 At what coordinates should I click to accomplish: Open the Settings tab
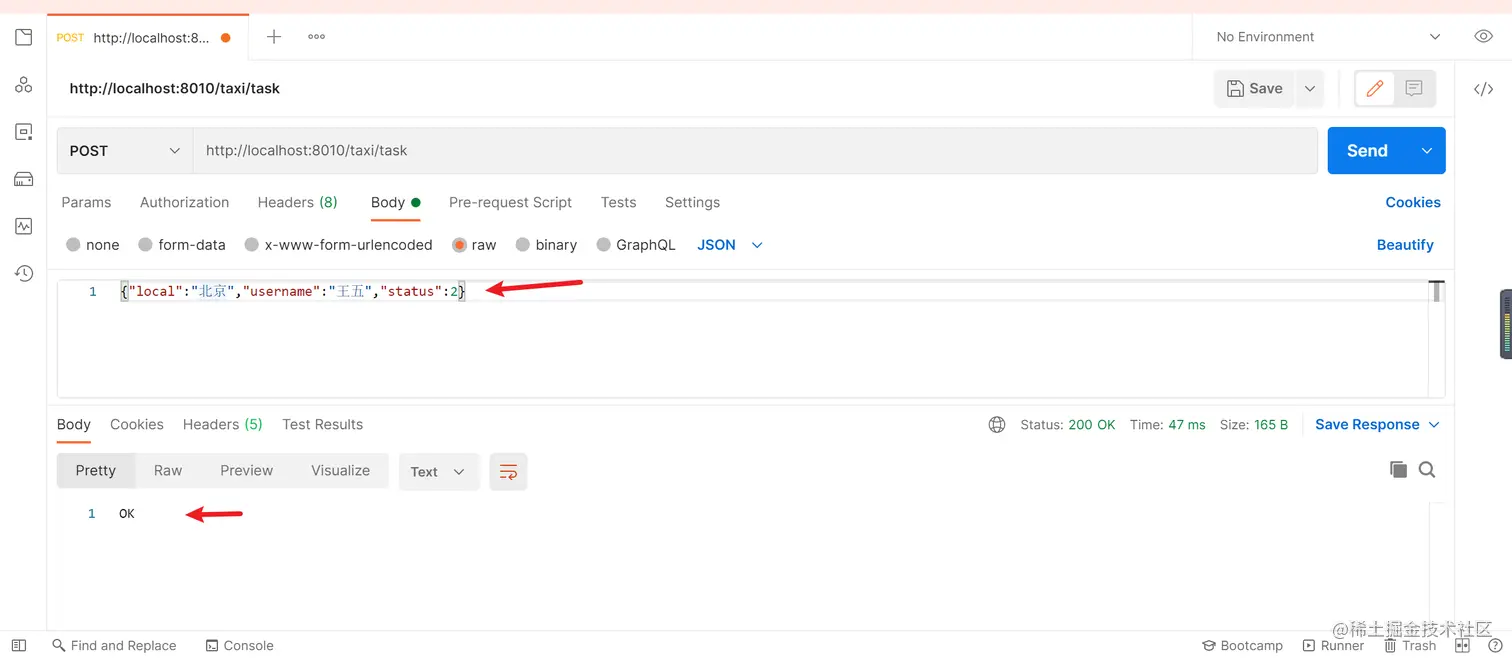click(692, 202)
